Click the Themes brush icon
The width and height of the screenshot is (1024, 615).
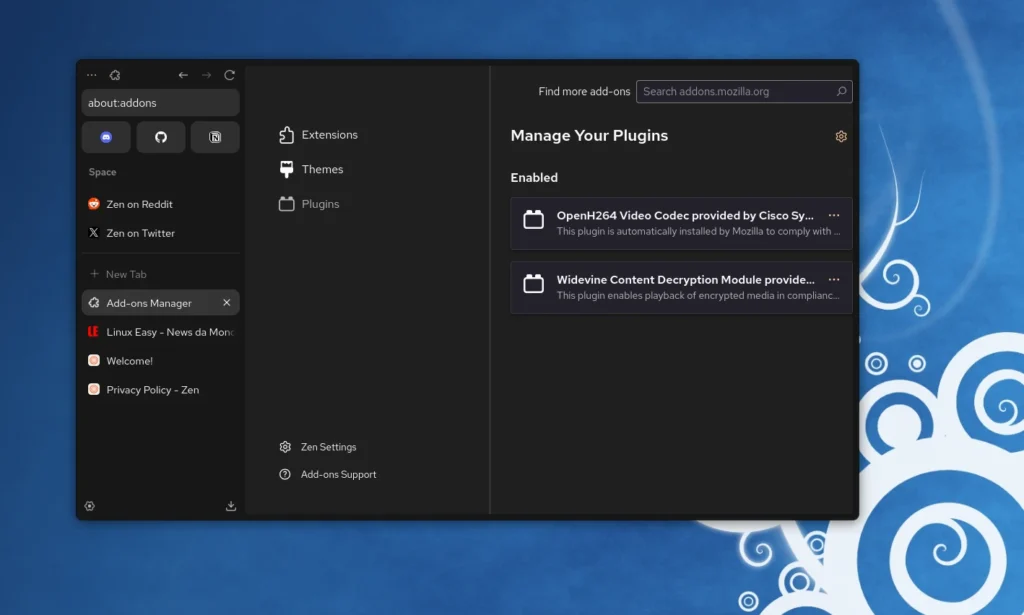coord(286,169)
